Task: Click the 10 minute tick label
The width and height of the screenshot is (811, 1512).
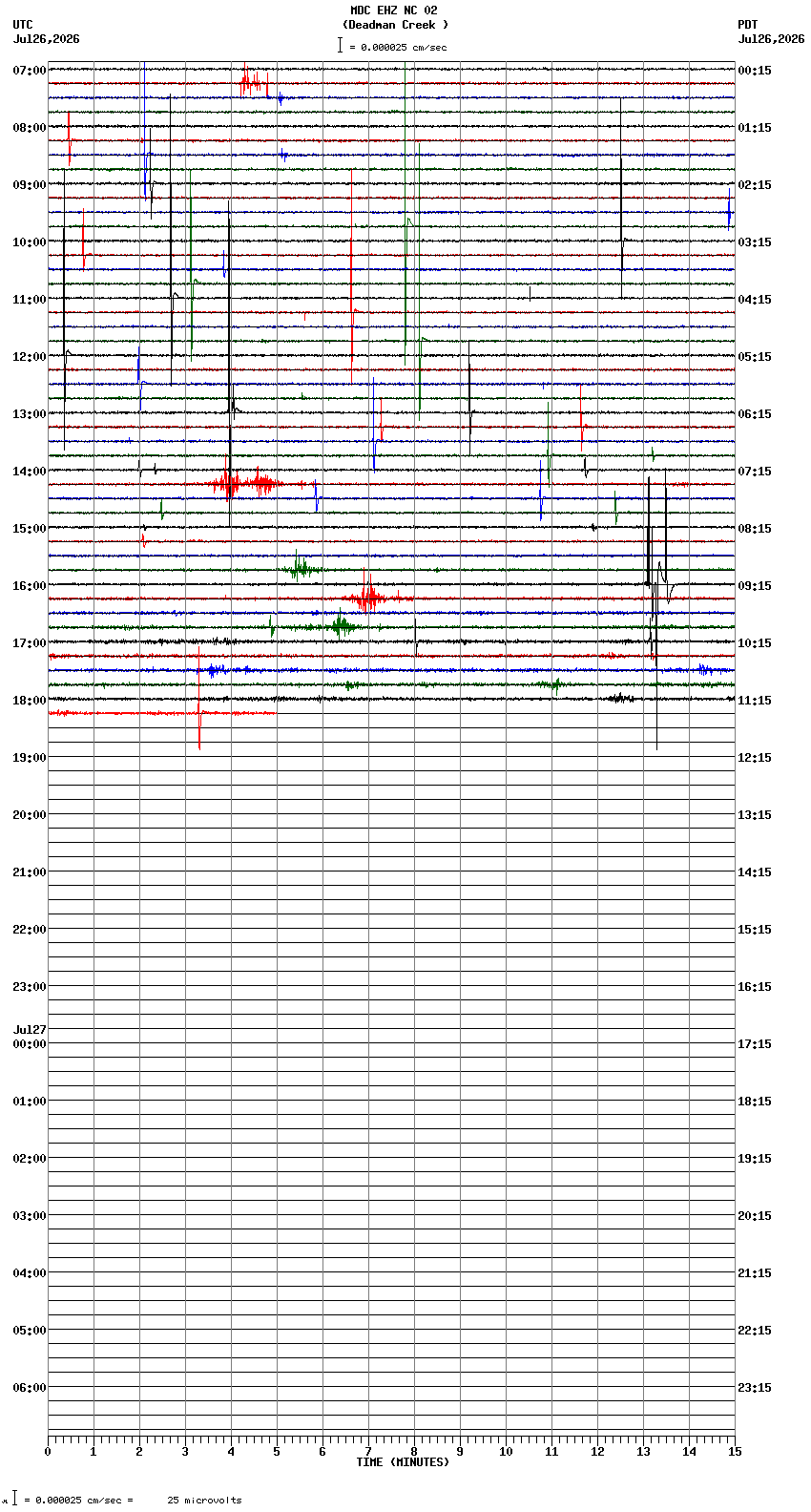Action: [x=506, y=1452]
